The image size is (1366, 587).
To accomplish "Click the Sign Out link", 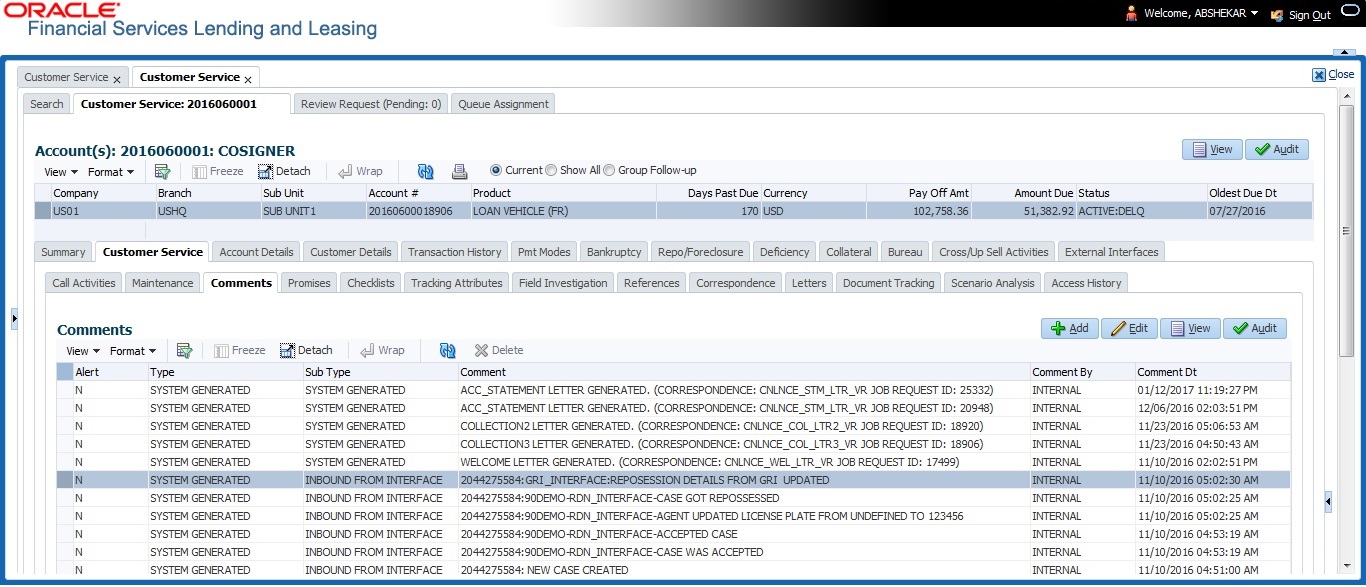I will coord(1301,15).
